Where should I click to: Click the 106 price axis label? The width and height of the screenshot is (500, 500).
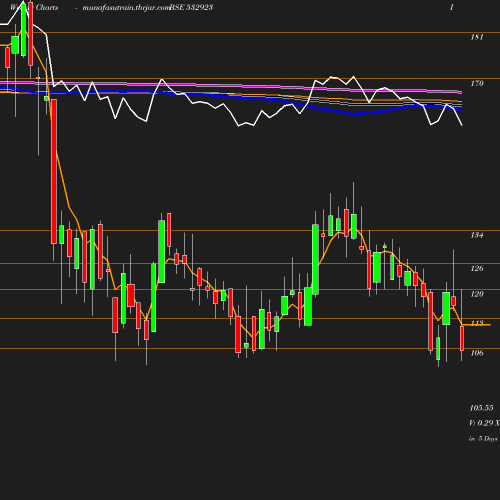click(477, 353)
